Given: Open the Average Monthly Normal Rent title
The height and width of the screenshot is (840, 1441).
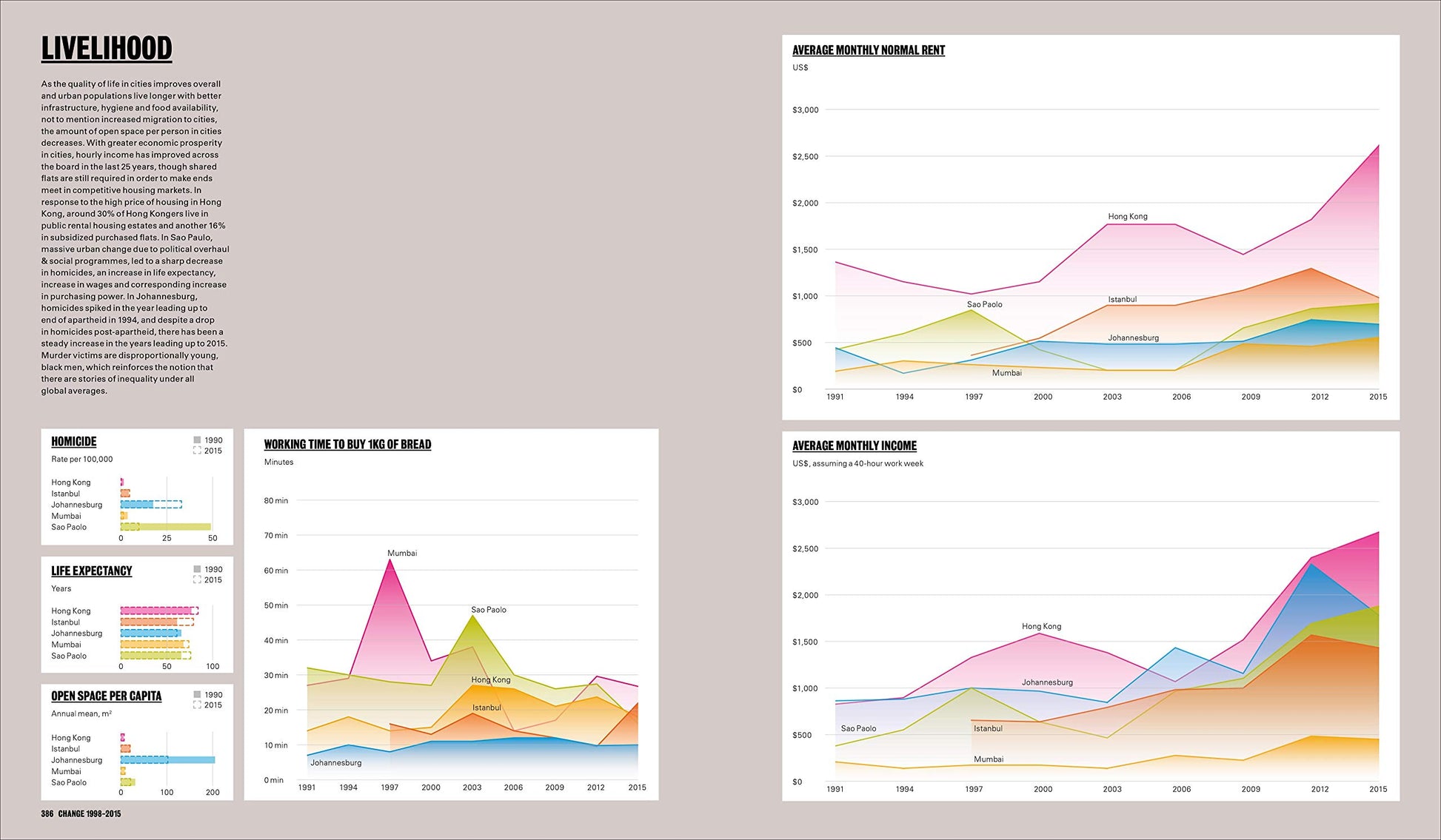Looking at the screenshot, I should (868, 50).
